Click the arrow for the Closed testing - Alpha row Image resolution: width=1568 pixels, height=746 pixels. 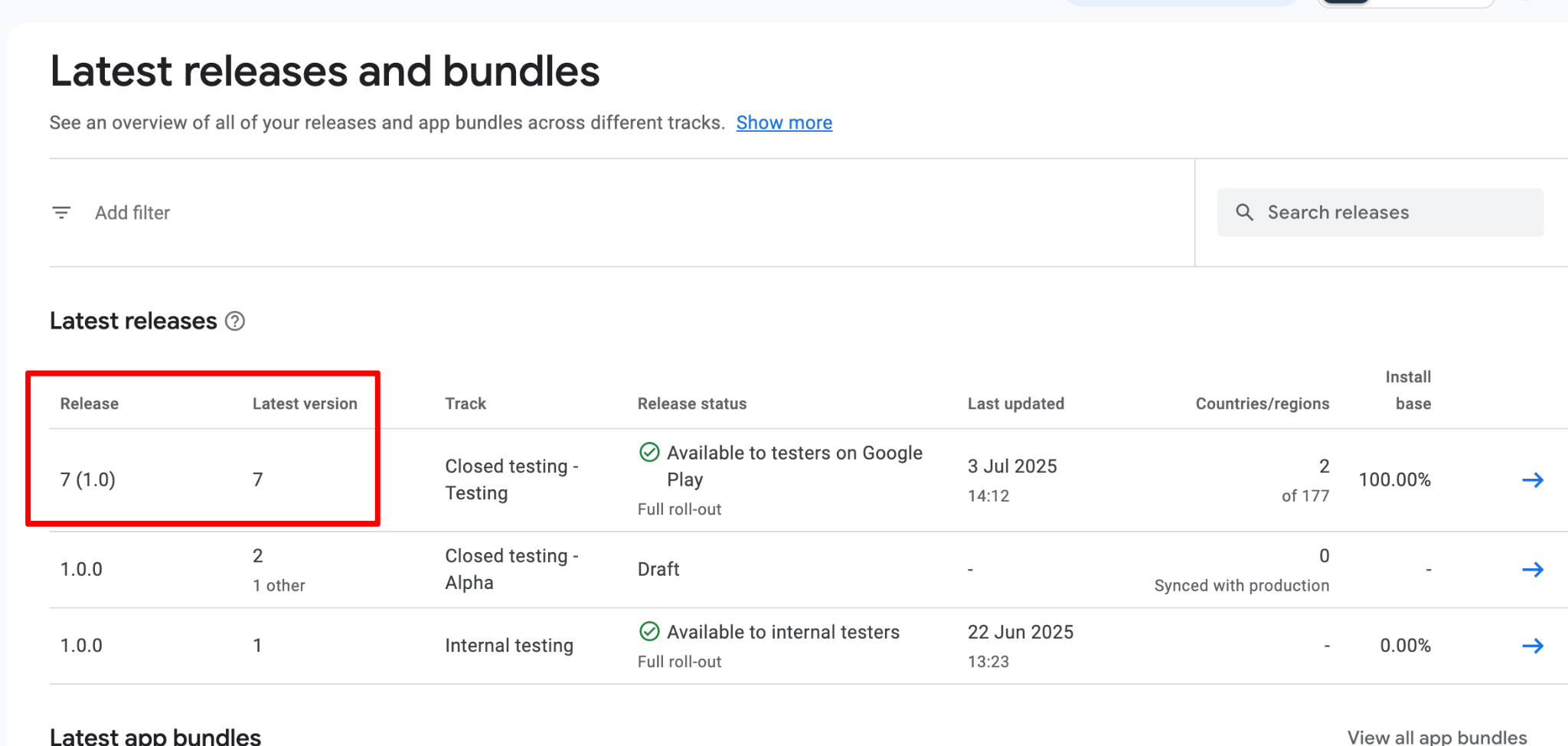pyautogui.click(x=1532, y=570)
